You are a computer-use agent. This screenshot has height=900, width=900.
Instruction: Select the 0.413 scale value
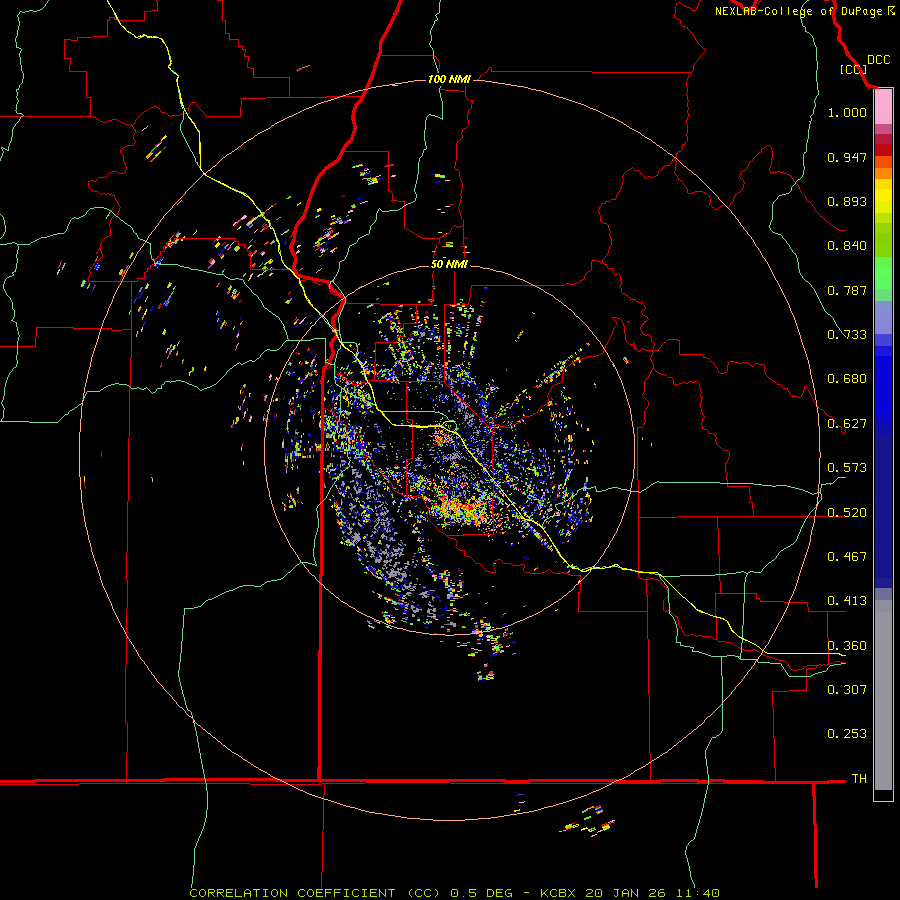847,601
